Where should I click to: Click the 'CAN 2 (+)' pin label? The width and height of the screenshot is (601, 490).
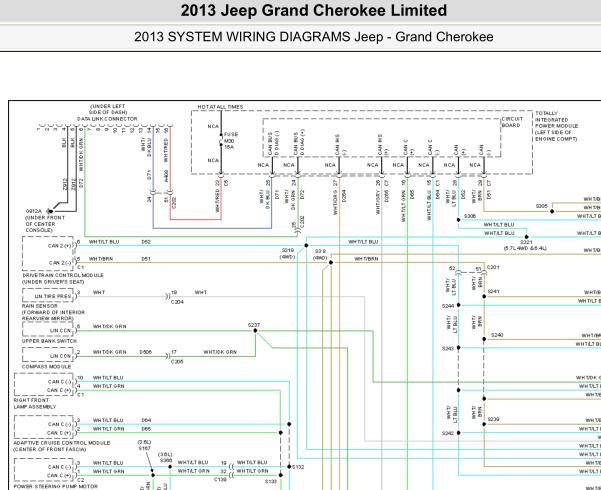60,246
